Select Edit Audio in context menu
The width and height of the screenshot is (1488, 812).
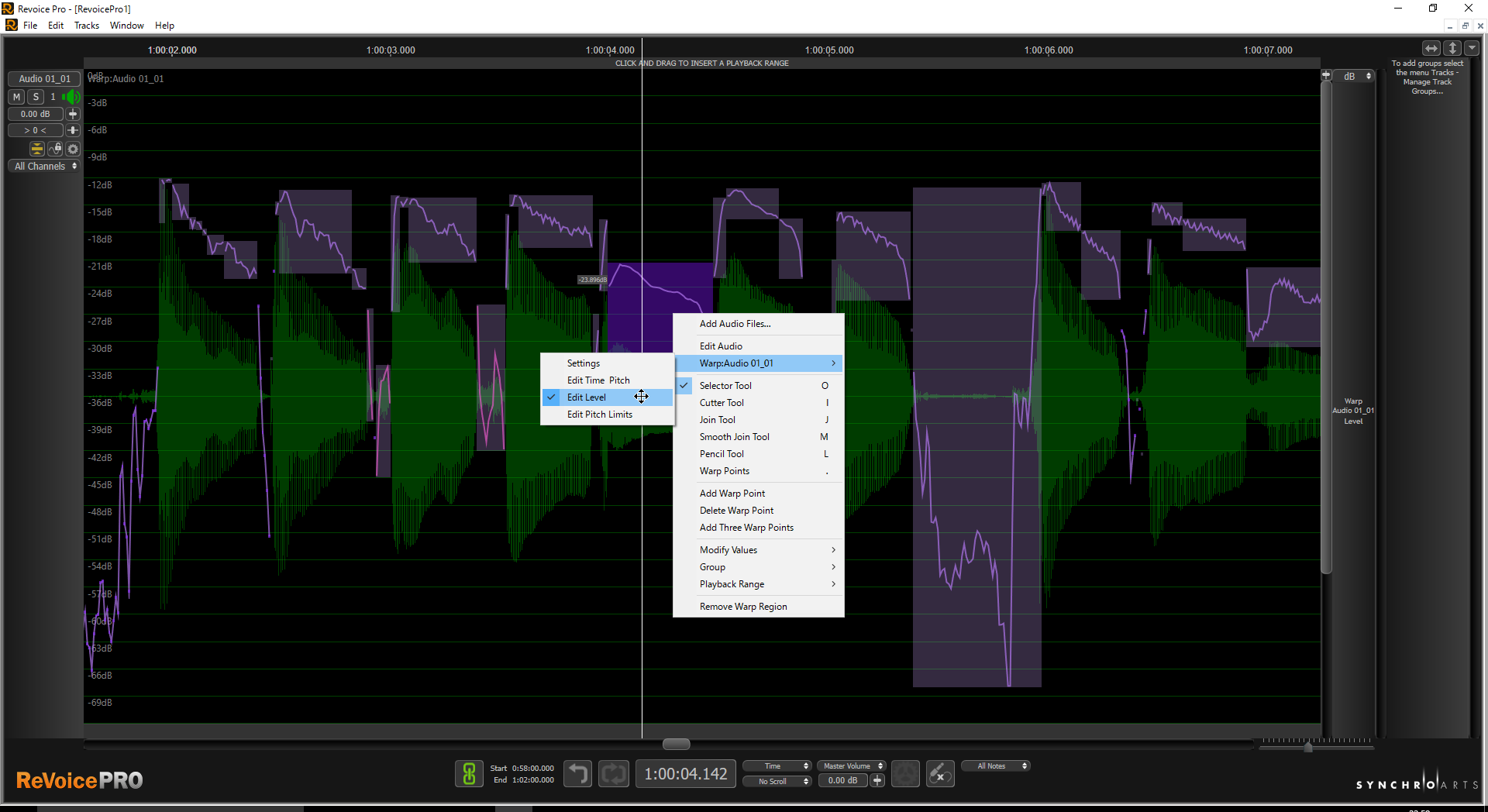[759, 346]
